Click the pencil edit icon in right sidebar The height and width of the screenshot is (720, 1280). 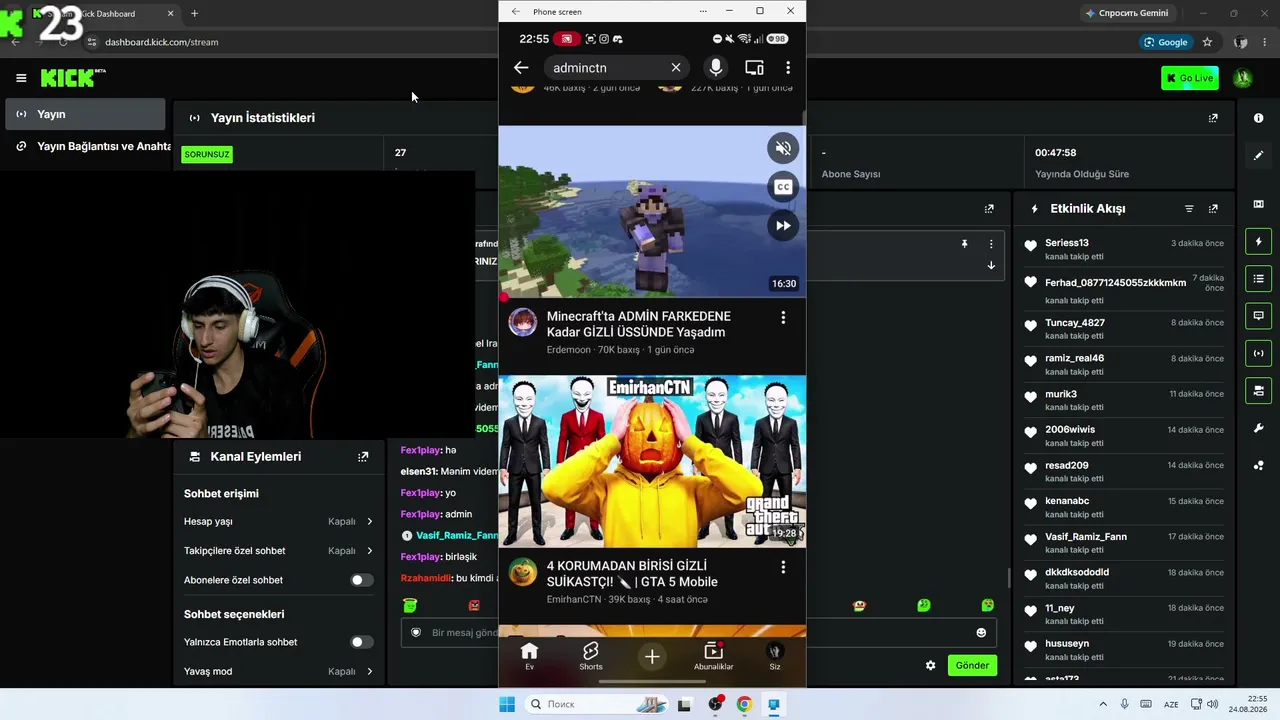(x=1258, y=155)
